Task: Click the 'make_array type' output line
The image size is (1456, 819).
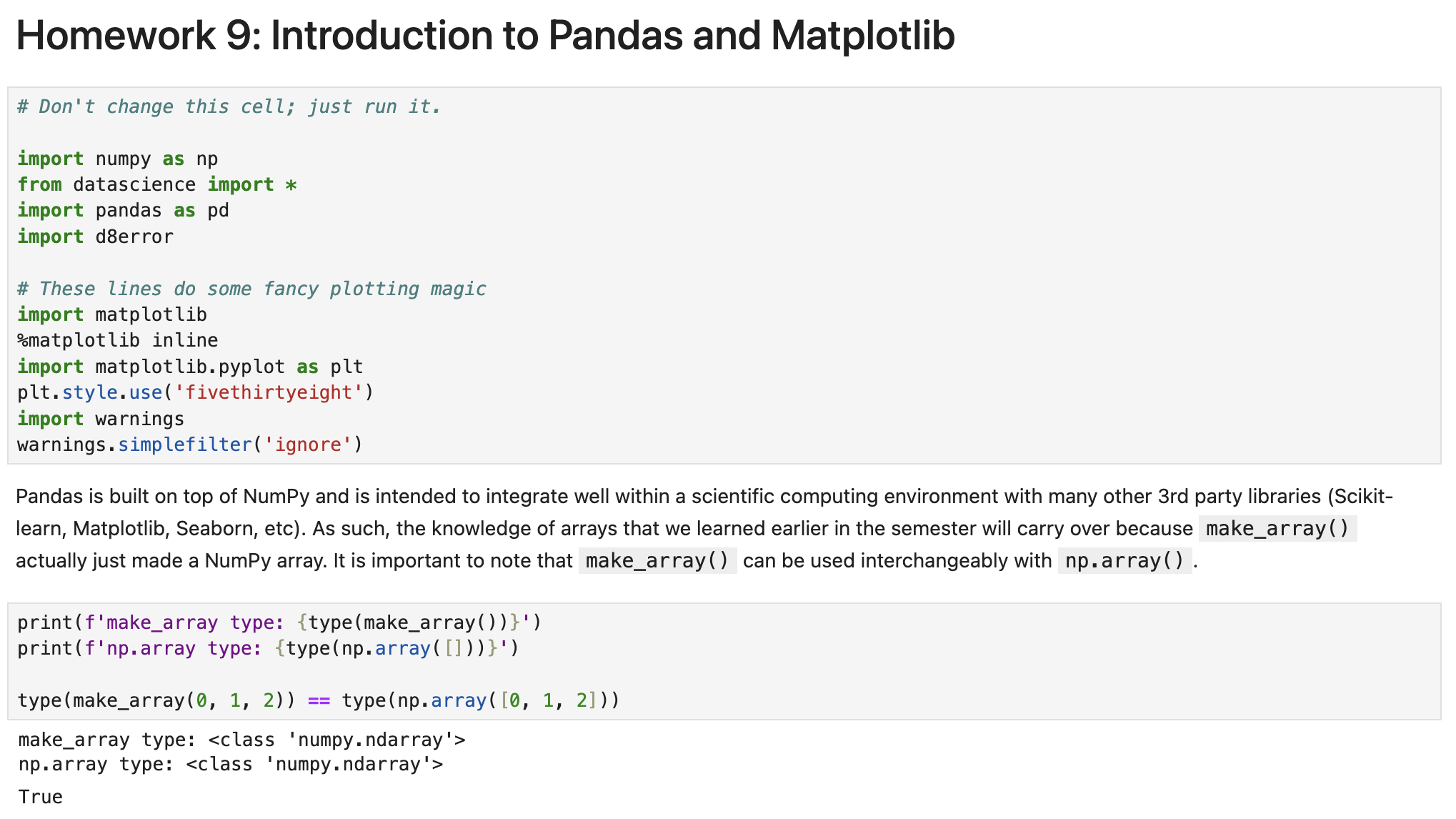Action: point(242,740)
